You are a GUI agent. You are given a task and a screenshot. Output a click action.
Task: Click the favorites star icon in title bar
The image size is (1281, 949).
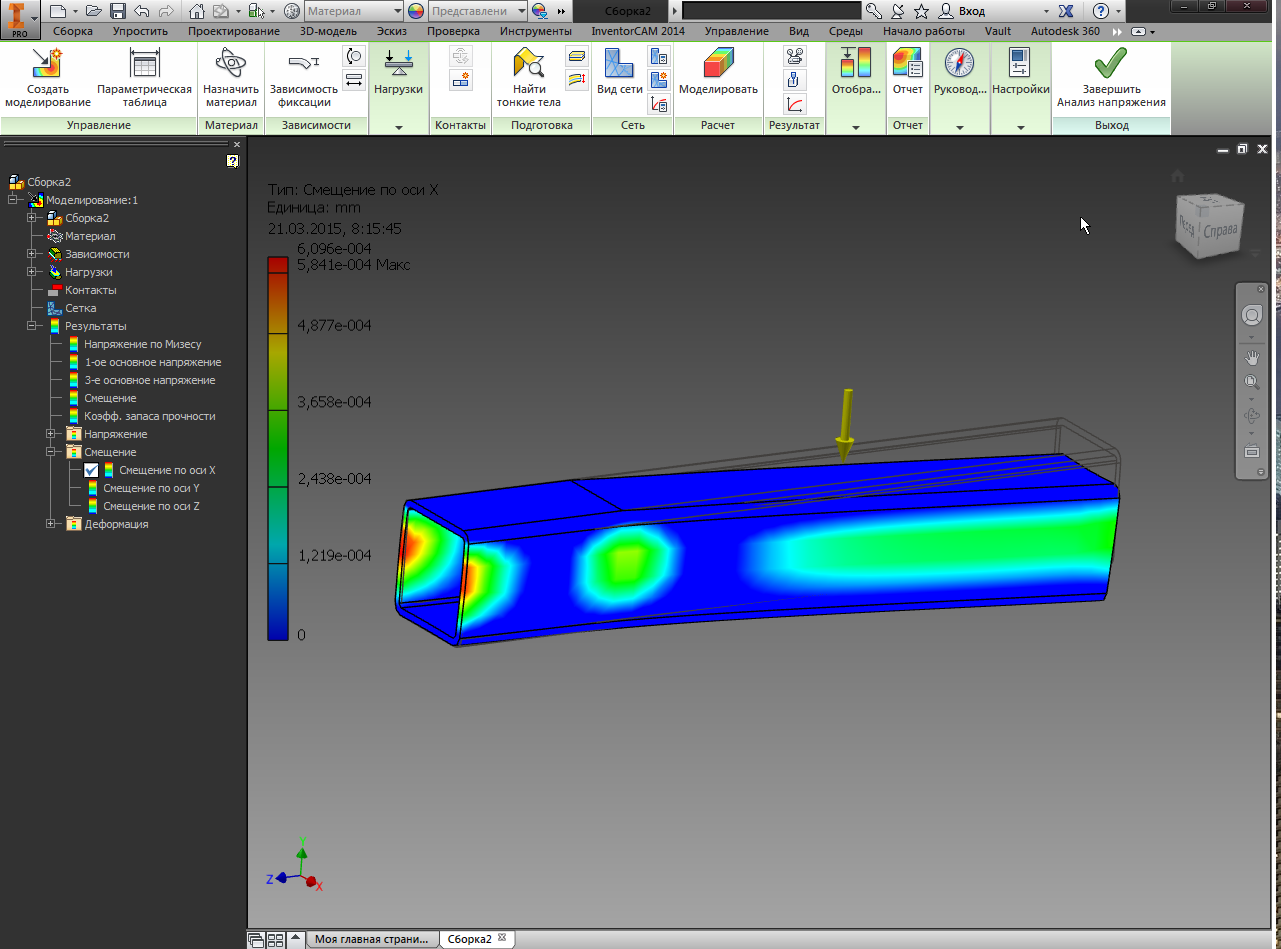tap(921, 11)
